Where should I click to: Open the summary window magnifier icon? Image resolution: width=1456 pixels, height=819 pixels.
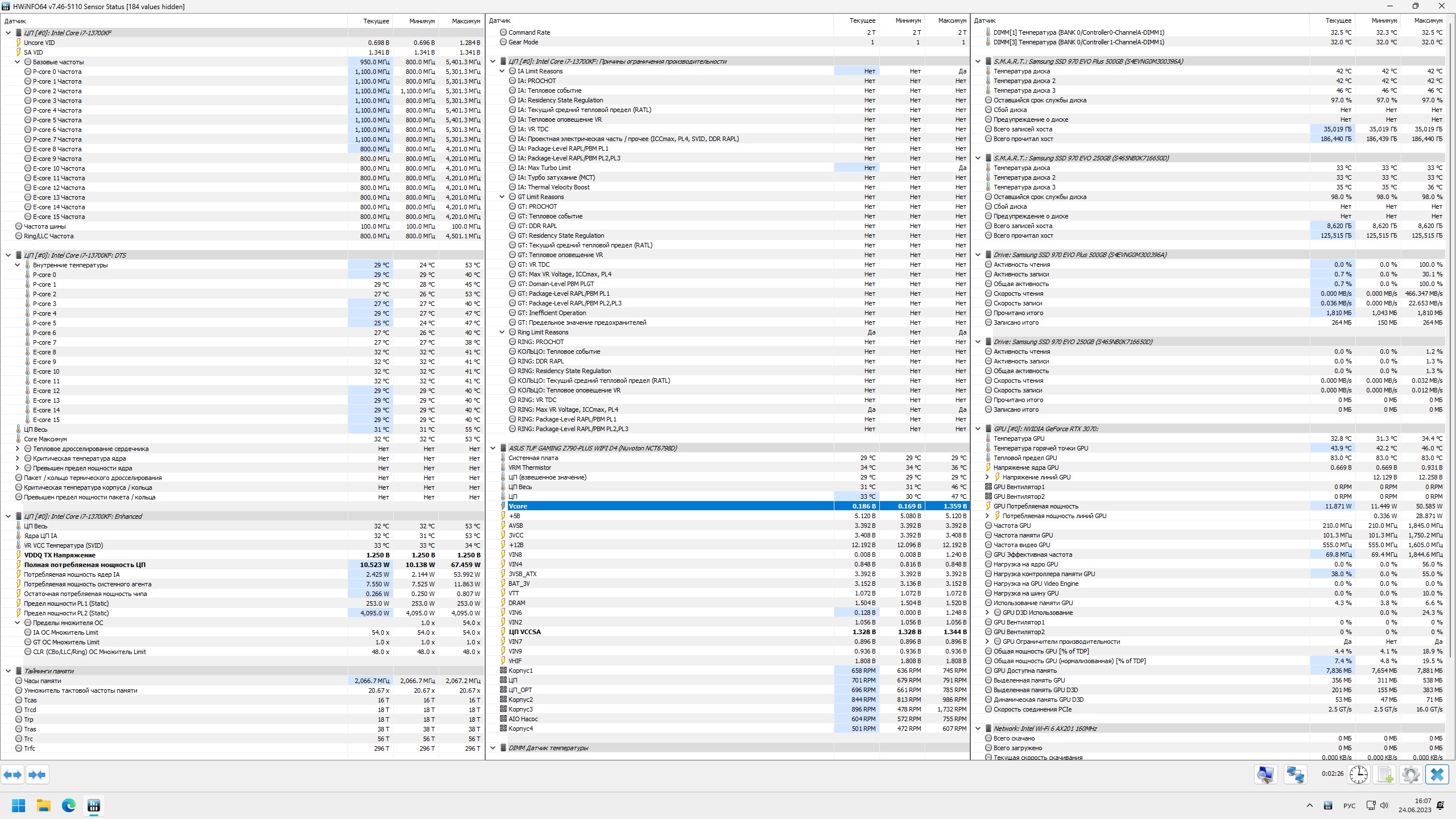click(1265, 775)
